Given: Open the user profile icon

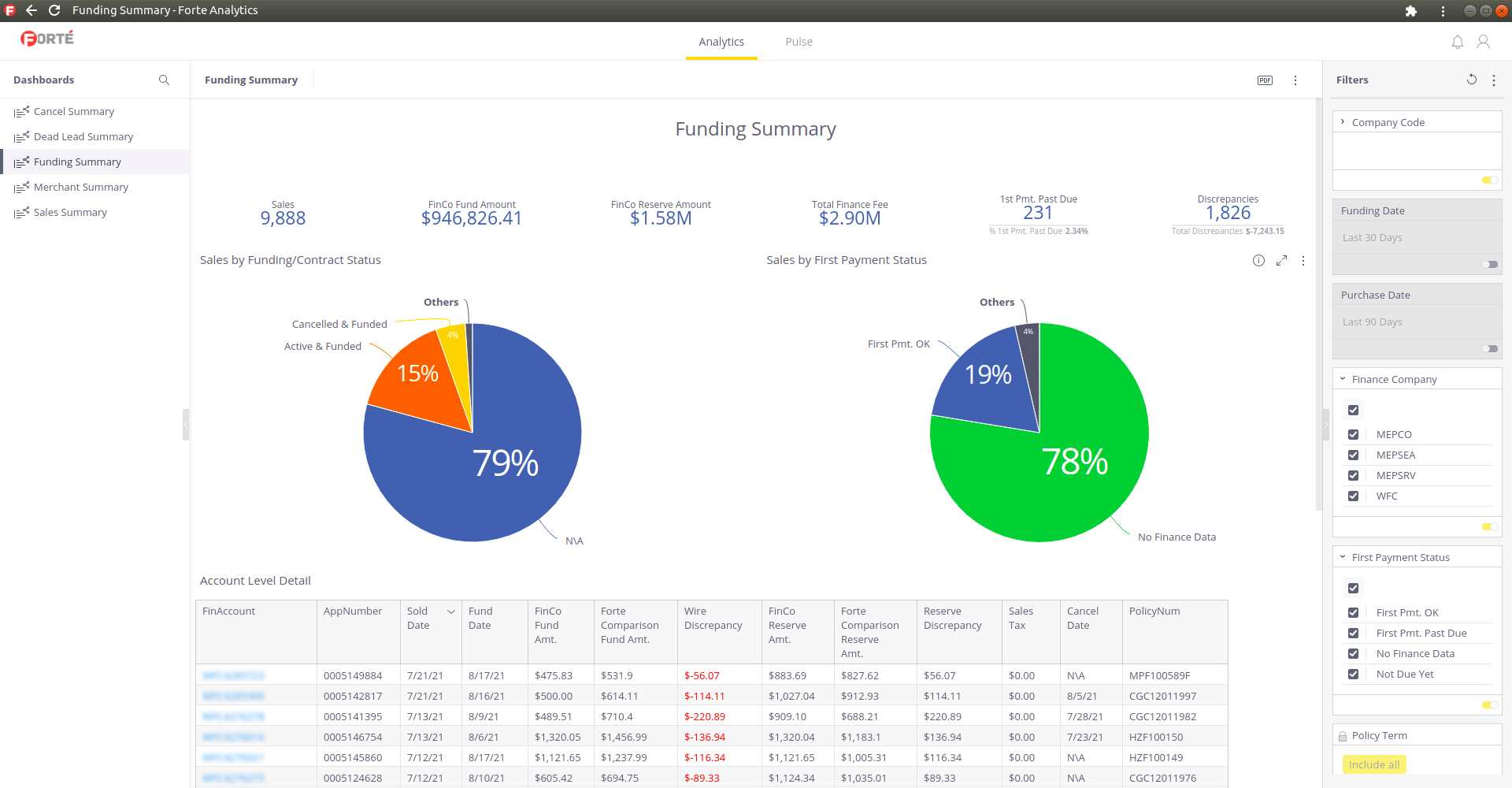Looking at the screenshot, I should [1483, 42].
